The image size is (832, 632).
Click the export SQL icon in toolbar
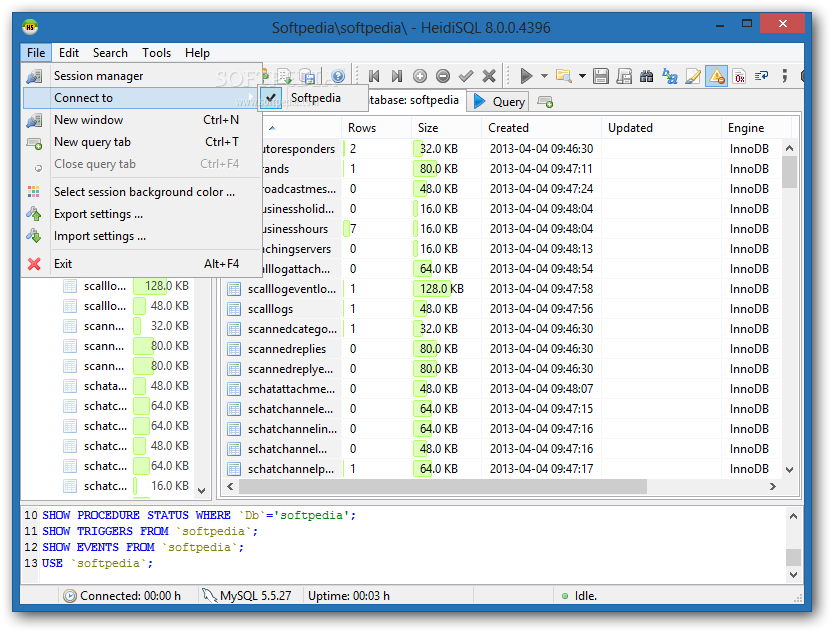(307, 77)
